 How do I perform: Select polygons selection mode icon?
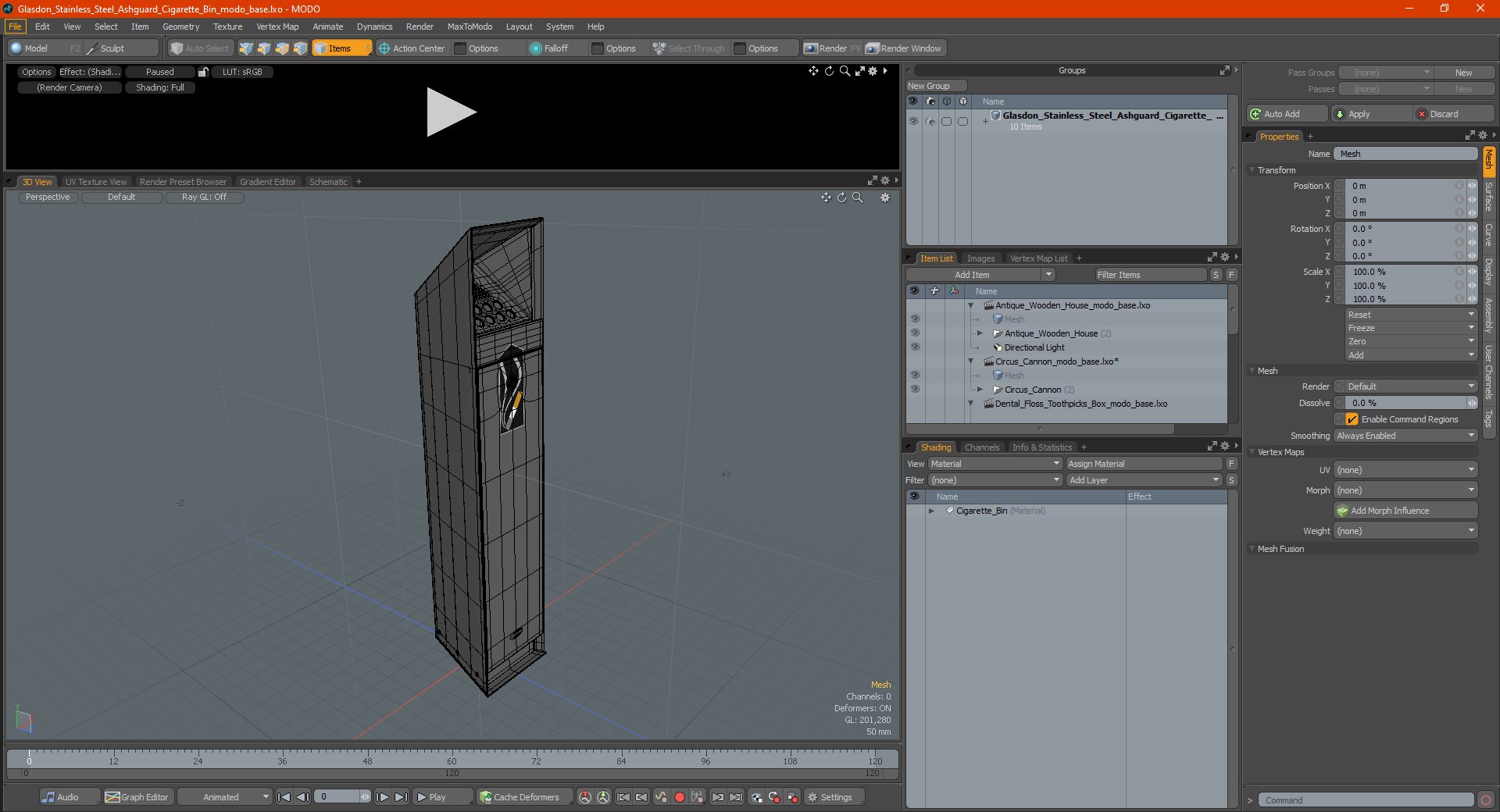tap(282, 48)
